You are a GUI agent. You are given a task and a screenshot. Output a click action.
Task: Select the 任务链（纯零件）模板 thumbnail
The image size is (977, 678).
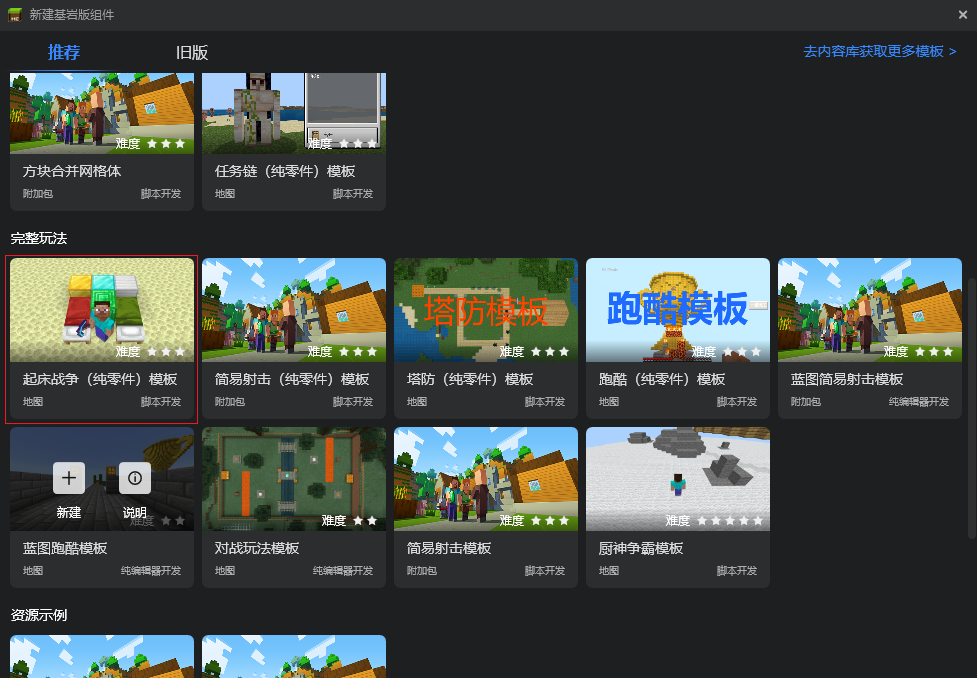294,113
